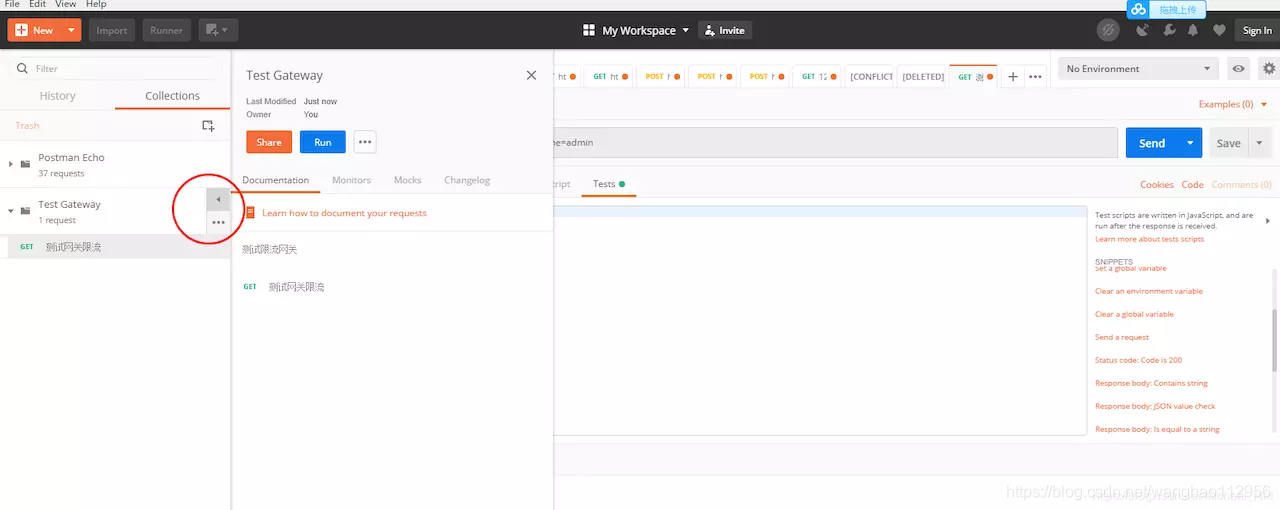Screen dimensions: 1280x510
Task: Open the Runner button
Action: click(166, 30)
